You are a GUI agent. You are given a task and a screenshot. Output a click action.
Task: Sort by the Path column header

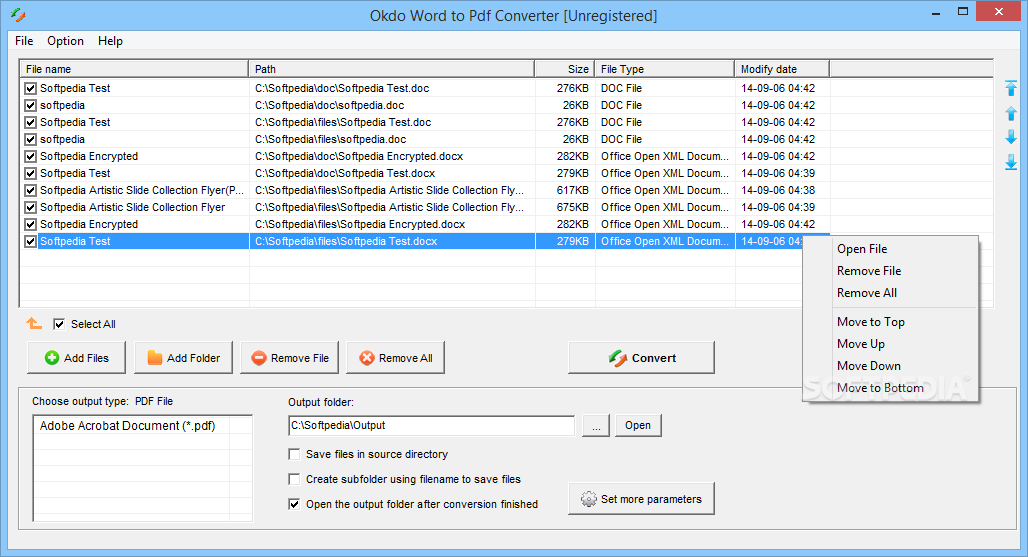tap(391, 69)
